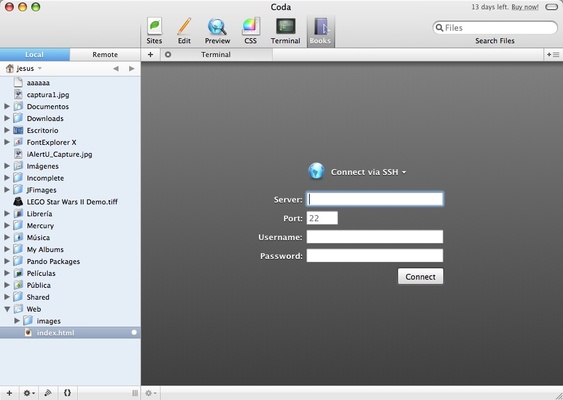Open the Books reference
Screen dimensions: 563x400
point(320,31)
